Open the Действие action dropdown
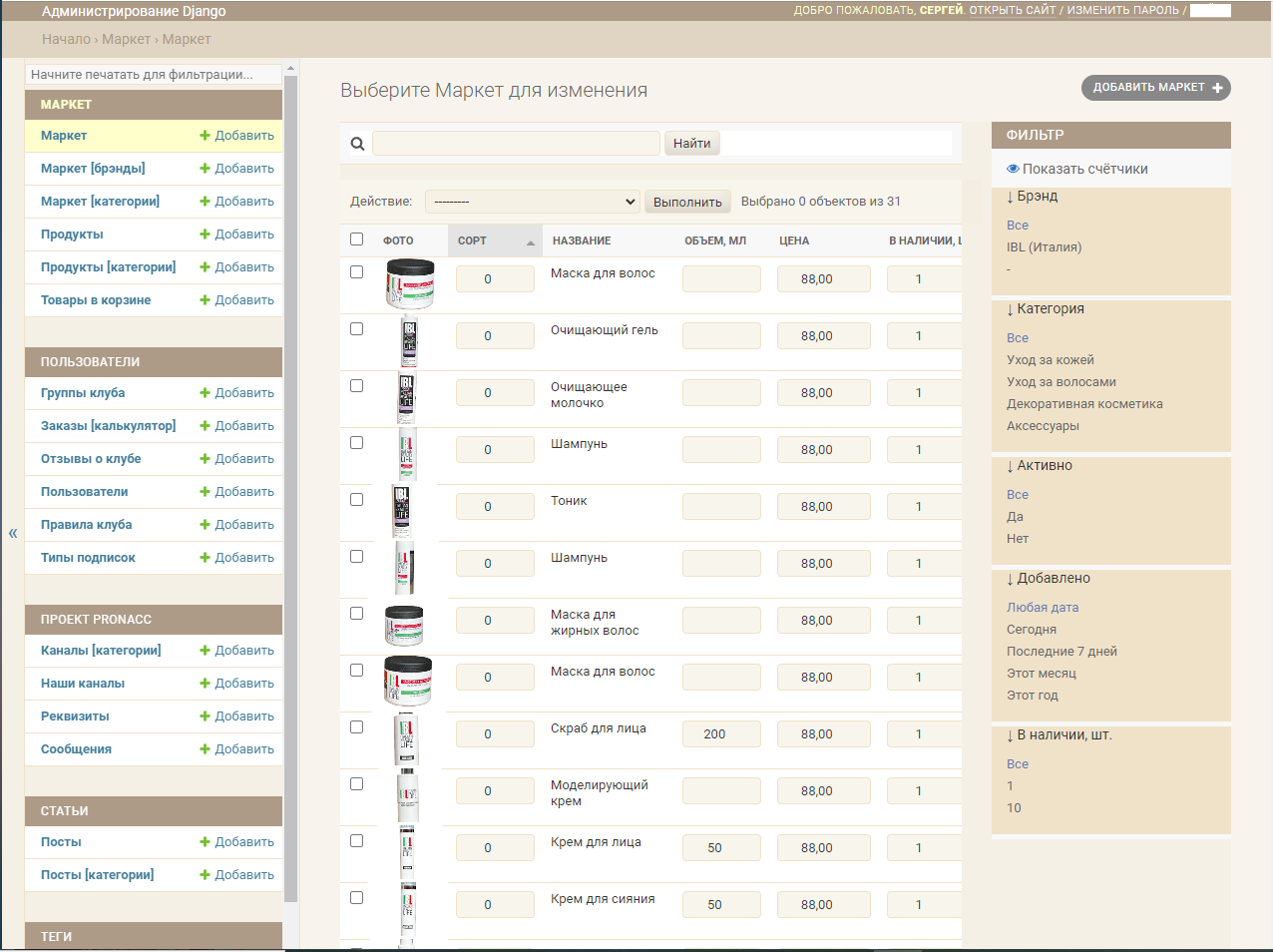Viewport: 1273px width, 952px height. point(532,202)
